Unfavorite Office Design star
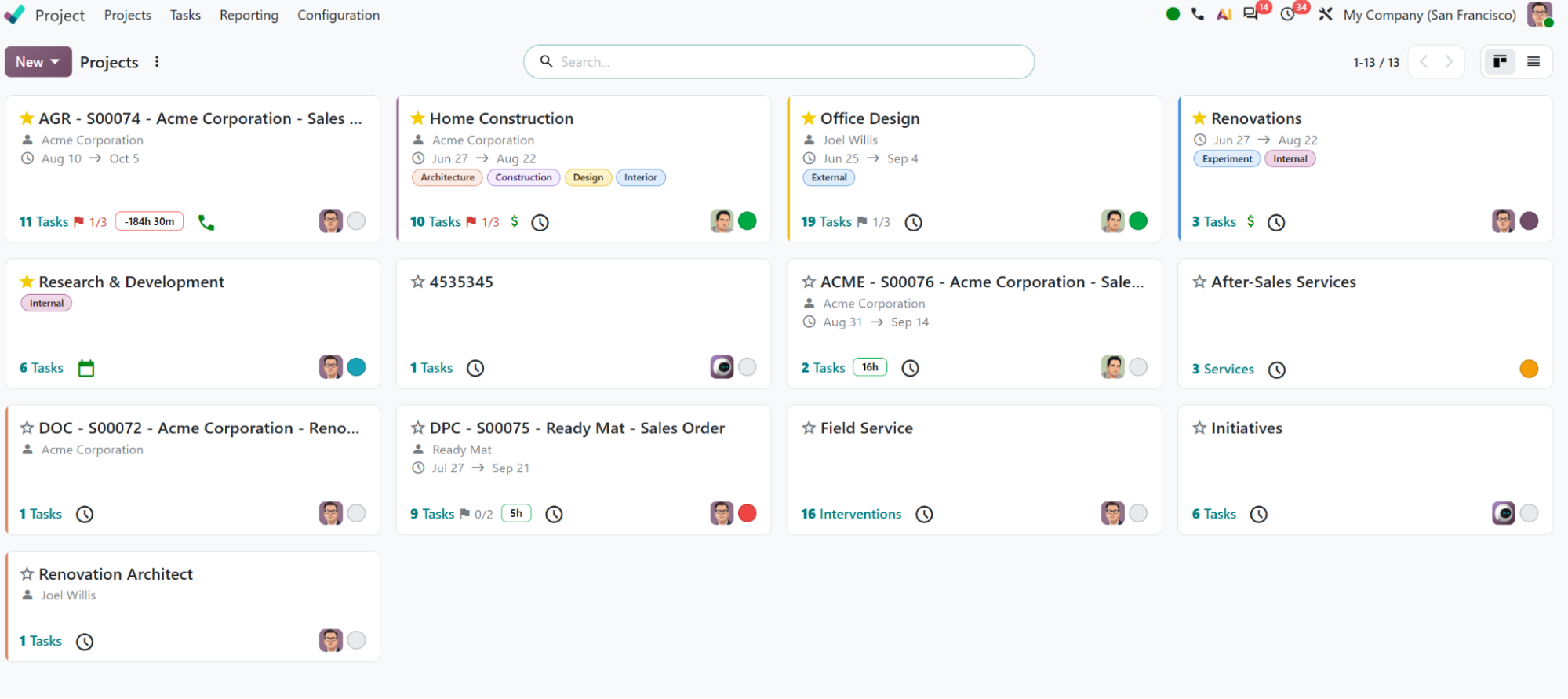Viewport: 1568px width, 699px height. click(x=809, y=118)
